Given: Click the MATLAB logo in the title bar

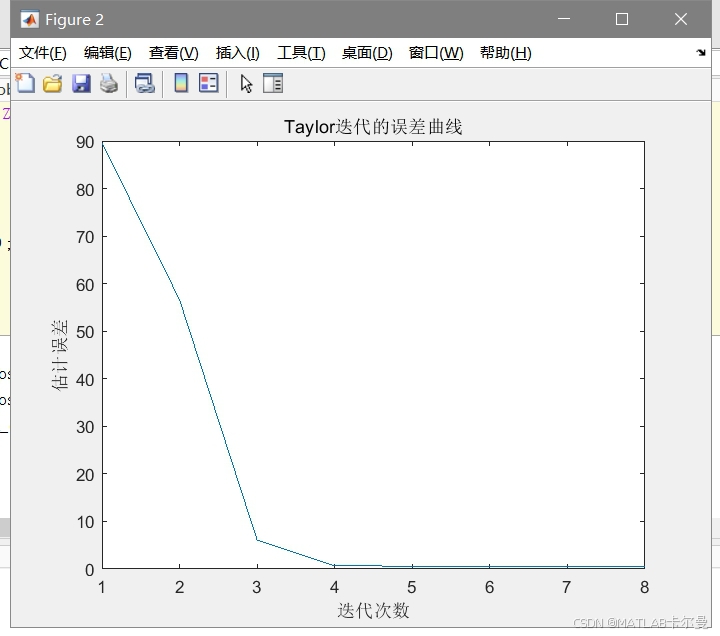Looking at the screenshot, I should (x=30, y=20).
